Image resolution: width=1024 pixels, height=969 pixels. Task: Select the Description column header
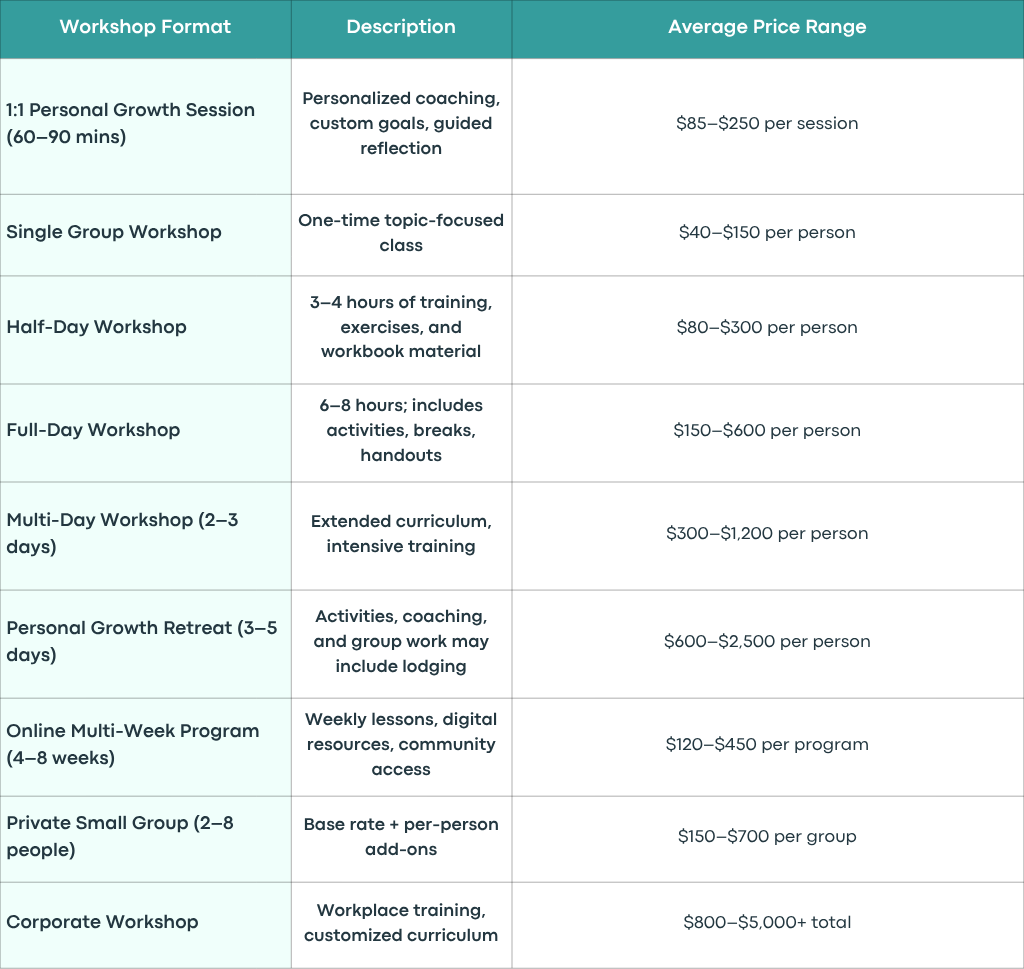401,27
